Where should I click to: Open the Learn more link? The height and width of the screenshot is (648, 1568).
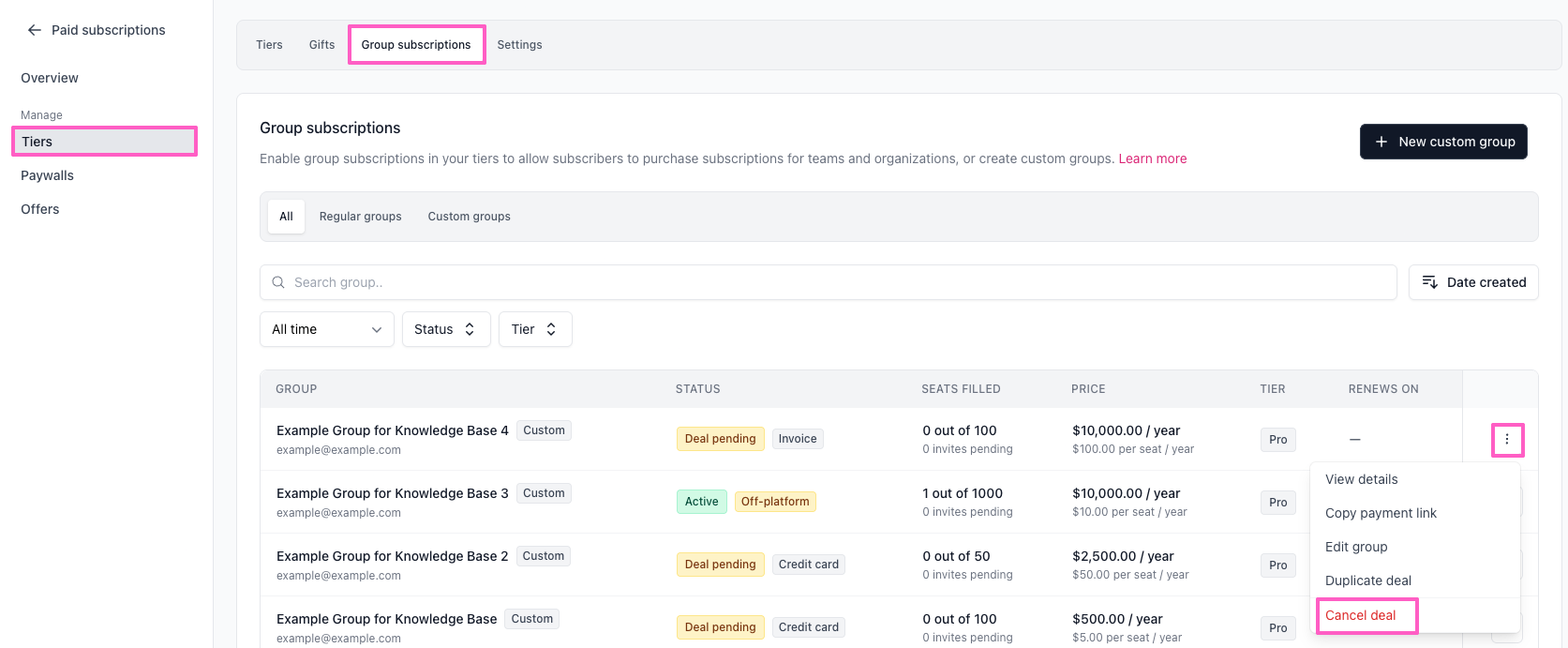pyautogui.click(x=1152, y=158)
